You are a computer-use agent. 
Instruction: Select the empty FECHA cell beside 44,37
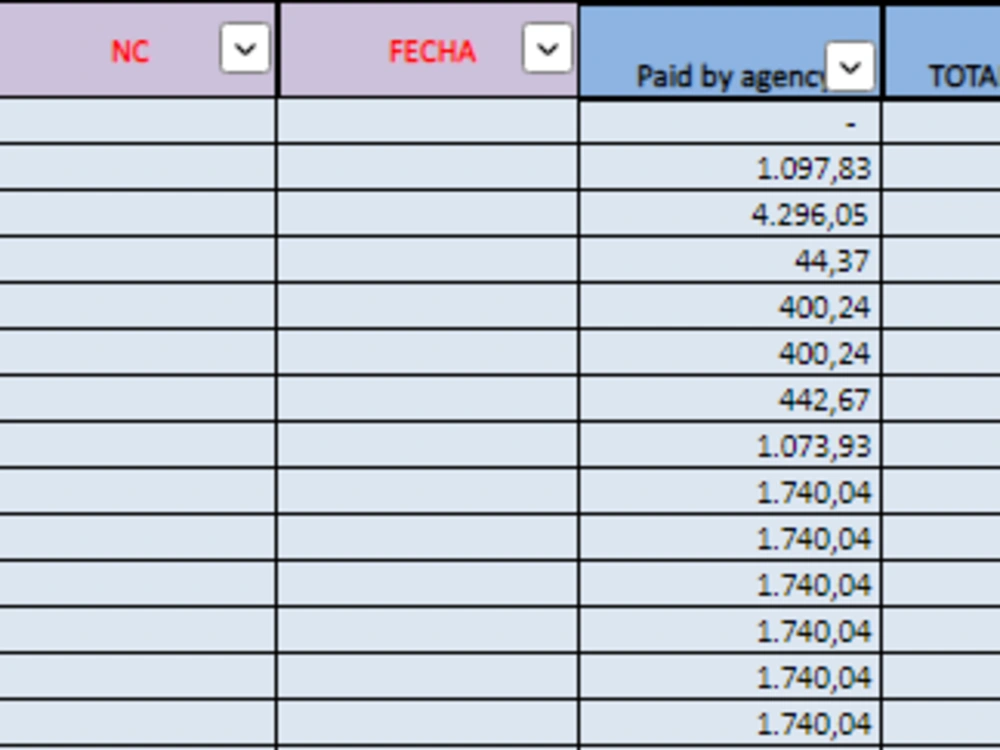coord(429,260)
